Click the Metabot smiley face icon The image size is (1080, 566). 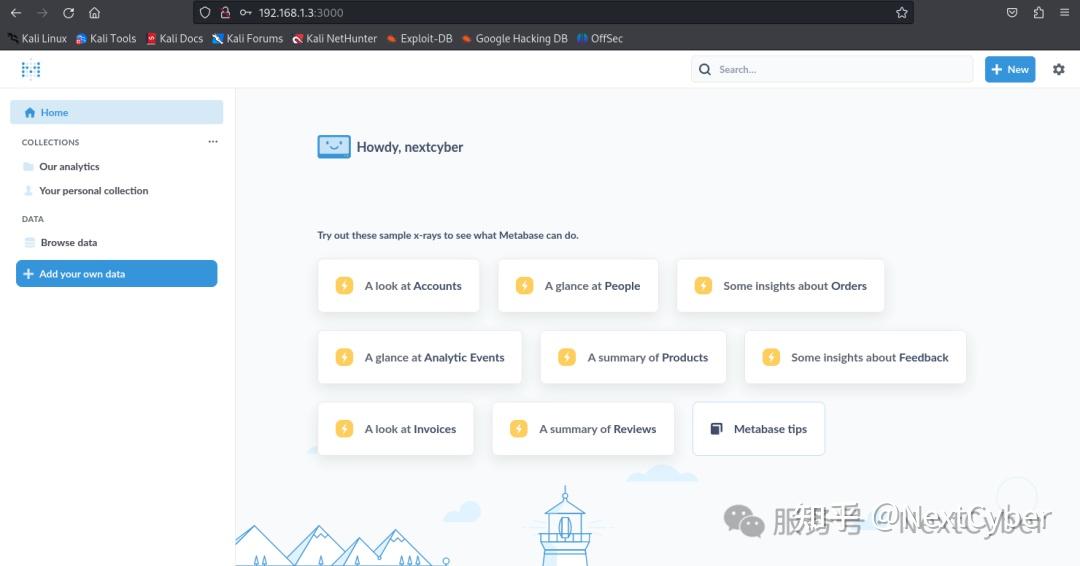pos(334,147)
